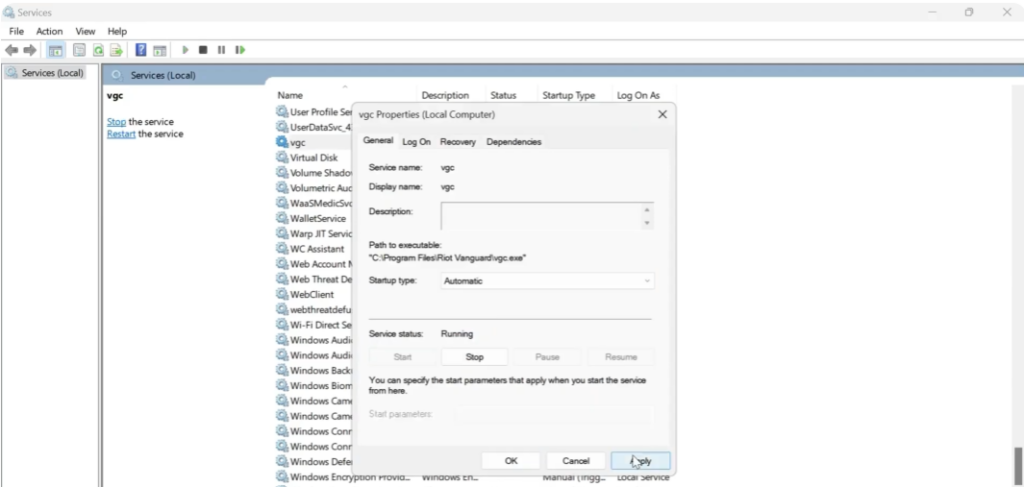Expand the Startup type dropdown
This screenshot has width=1024, height=487.
coord(548,281)
